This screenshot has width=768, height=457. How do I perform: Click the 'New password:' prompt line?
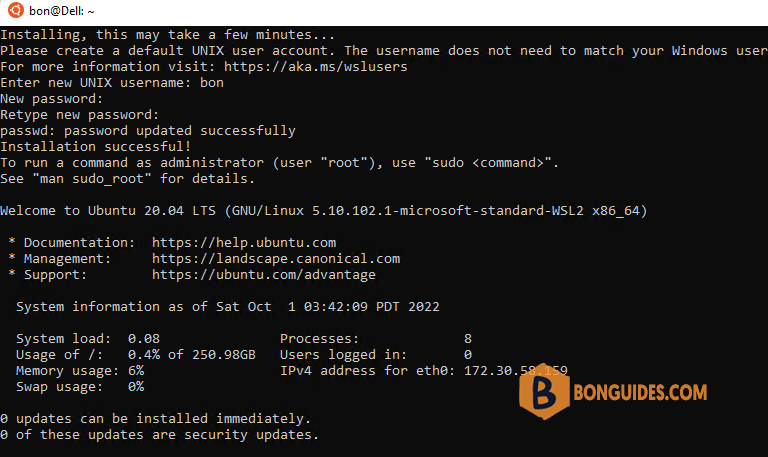coord(51,99)
